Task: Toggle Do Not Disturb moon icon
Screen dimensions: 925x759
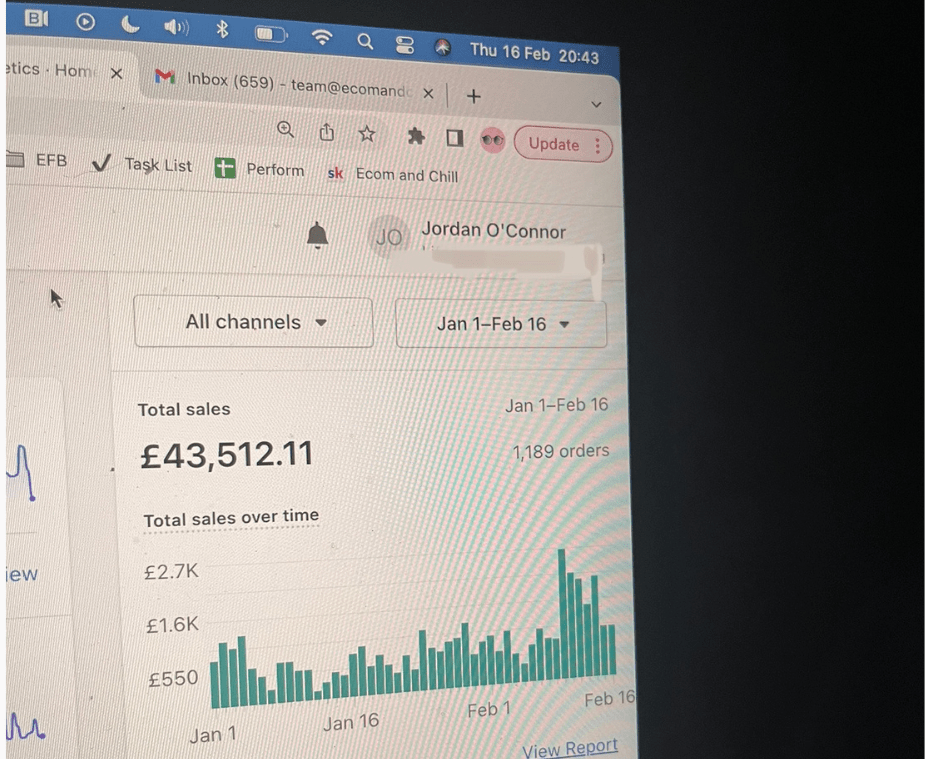Action: (130, 24)
